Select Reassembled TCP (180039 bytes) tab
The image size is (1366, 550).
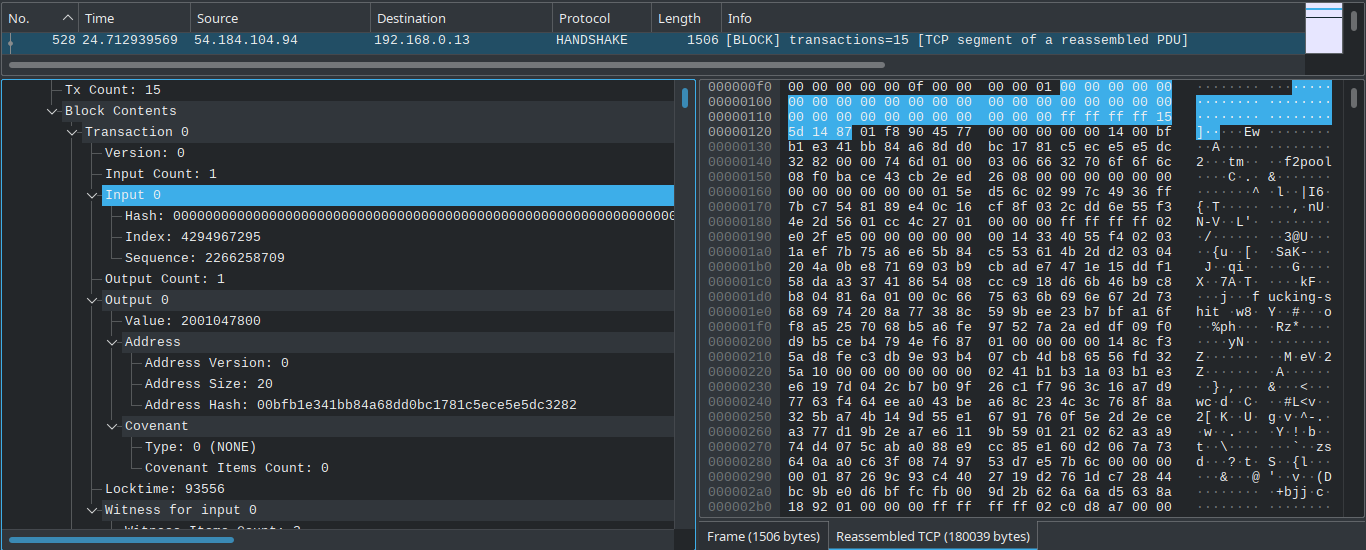(x=933, y=537)
